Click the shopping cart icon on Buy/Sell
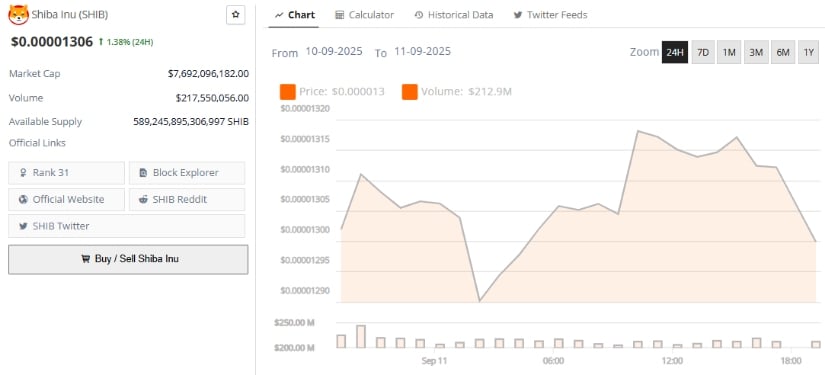 [85, 259]
